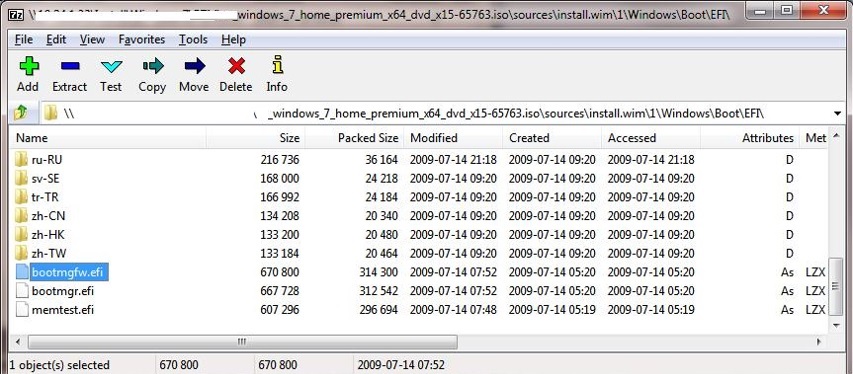Go up one folder with green arrow icon
The width and height of the screenshot is (853, 374).
(21, 113)
